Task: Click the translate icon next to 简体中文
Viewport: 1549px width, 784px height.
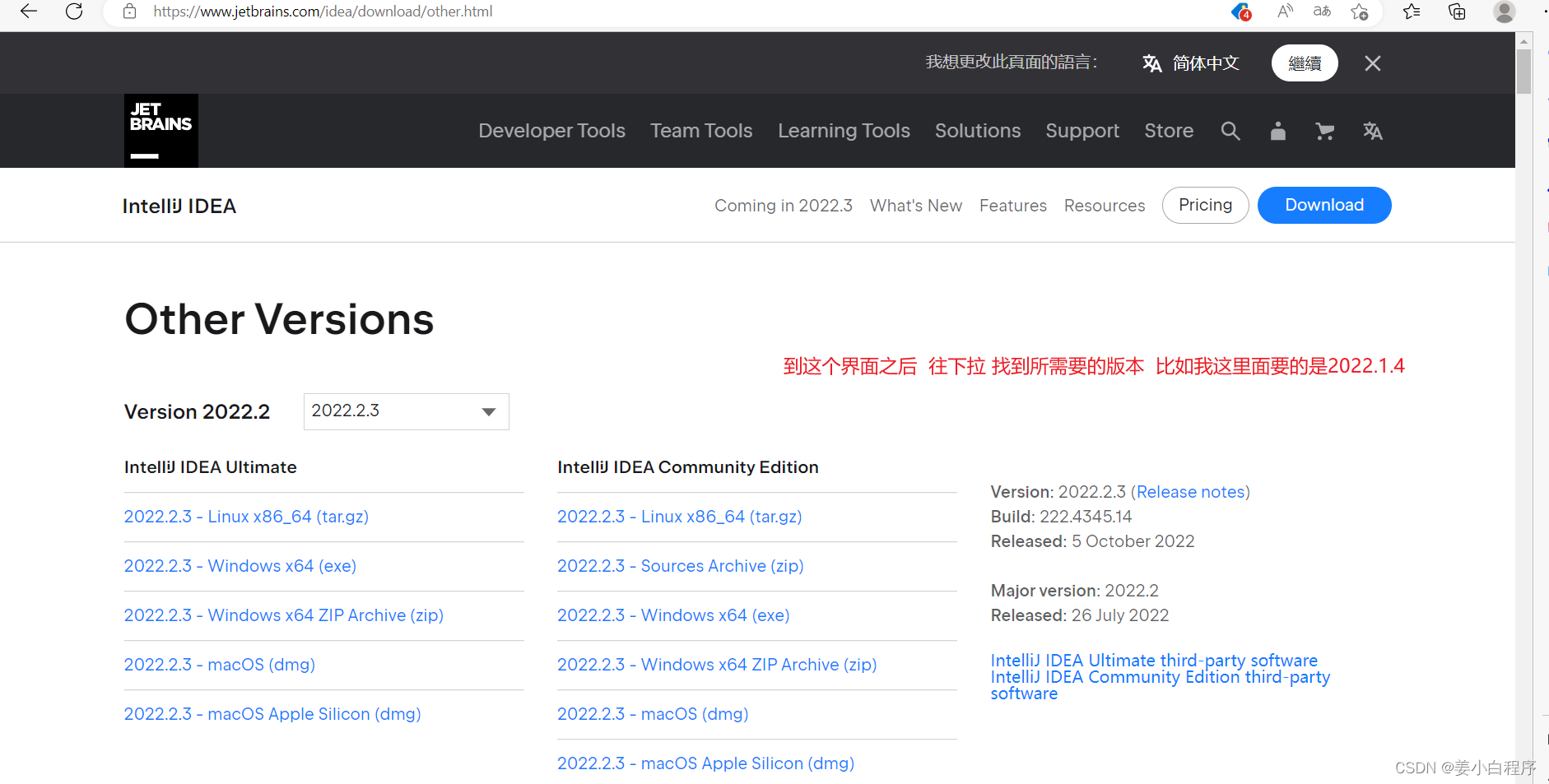Action: tap(1152, 63)
